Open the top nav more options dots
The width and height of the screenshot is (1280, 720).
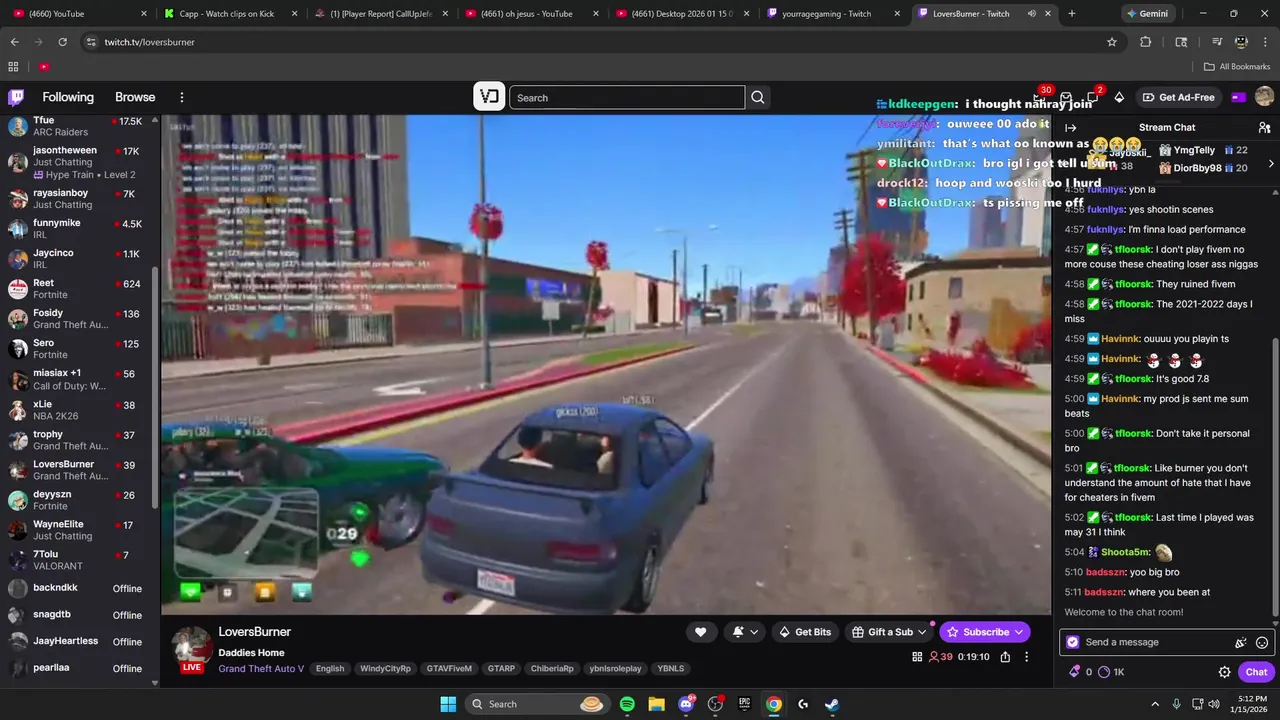pos(182,97)
